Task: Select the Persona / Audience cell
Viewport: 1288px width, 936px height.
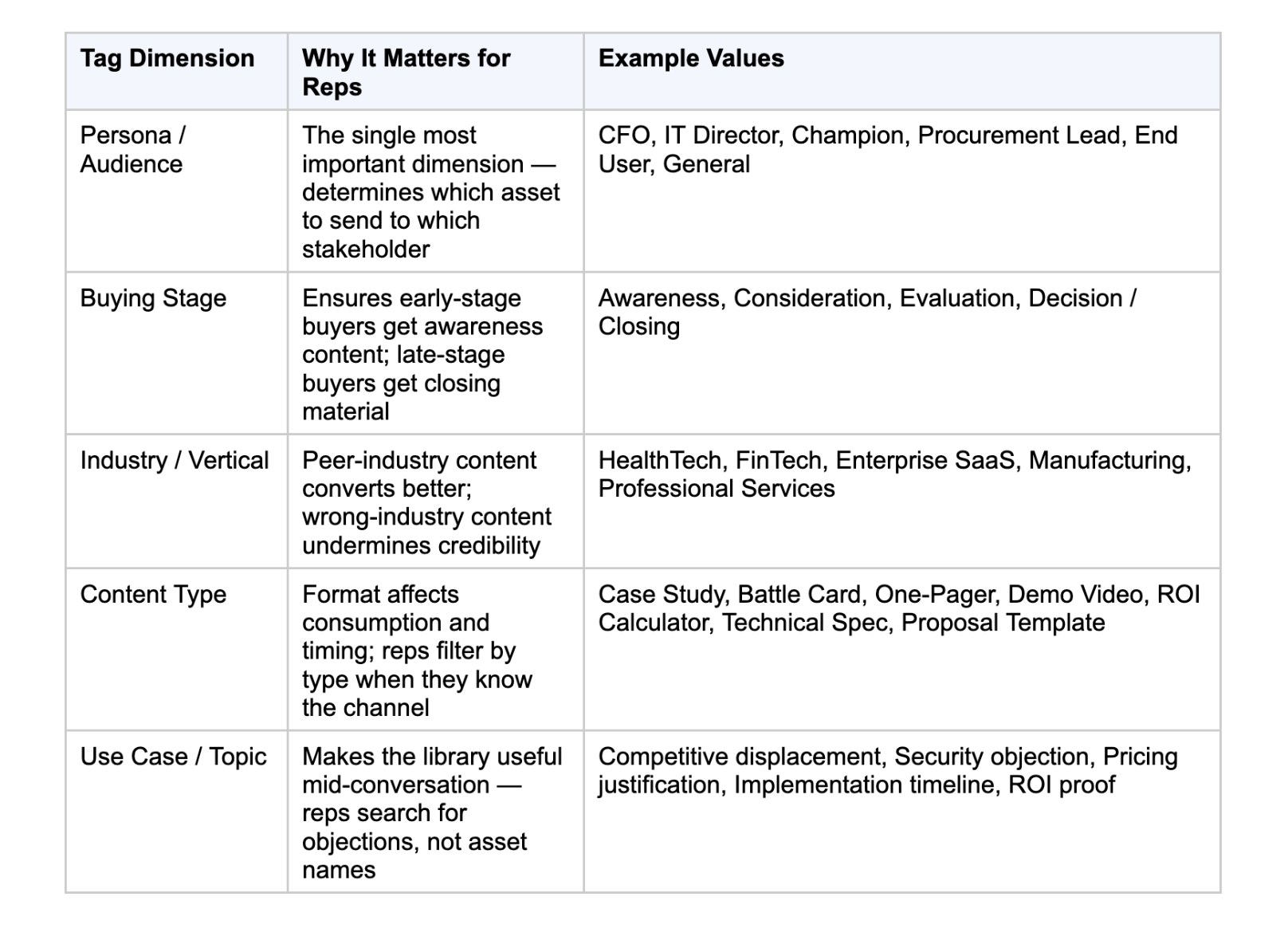Action: (x=176, y=191)
